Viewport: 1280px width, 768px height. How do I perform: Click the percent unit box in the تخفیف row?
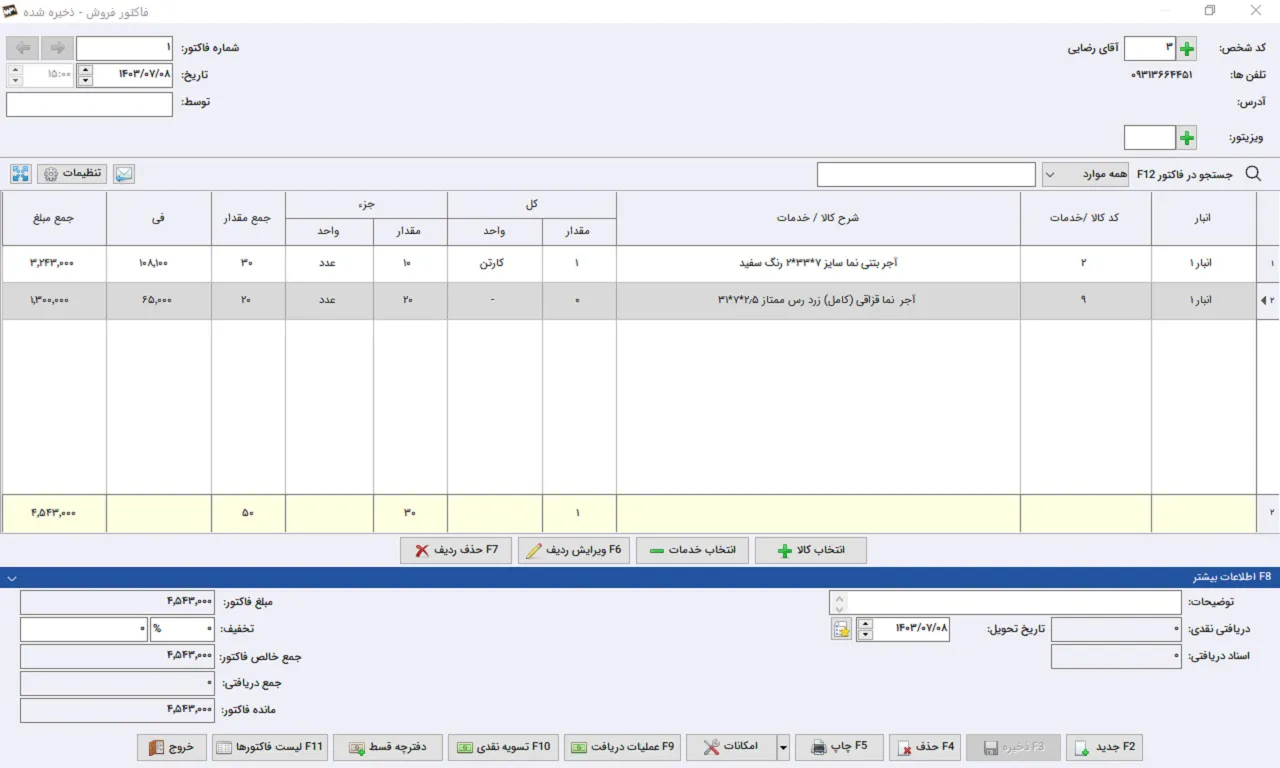[x=182, y=629]
